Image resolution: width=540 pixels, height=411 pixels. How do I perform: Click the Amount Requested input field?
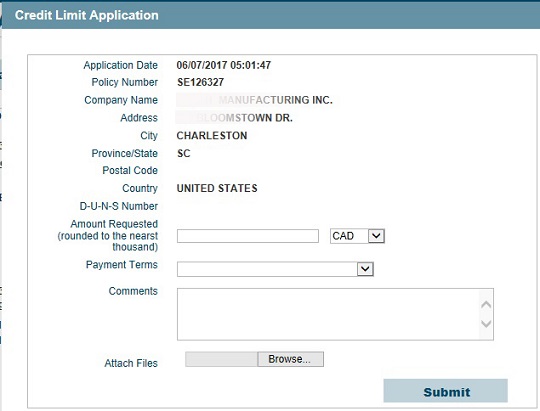coord(248,236)
